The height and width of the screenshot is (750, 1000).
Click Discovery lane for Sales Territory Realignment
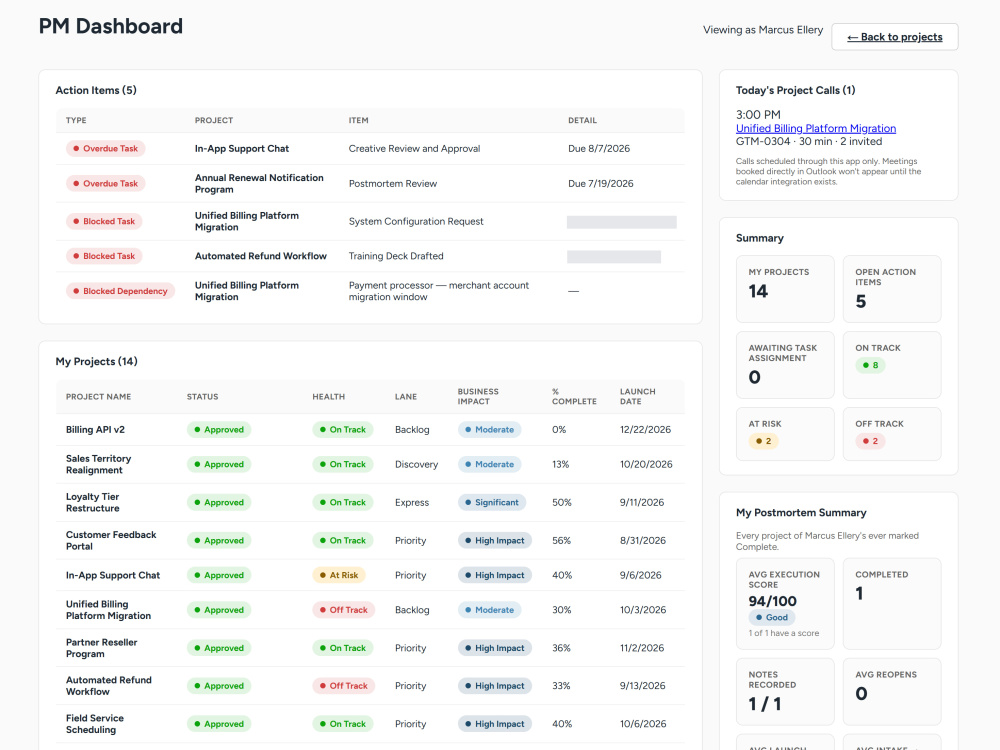coord(416,464)
